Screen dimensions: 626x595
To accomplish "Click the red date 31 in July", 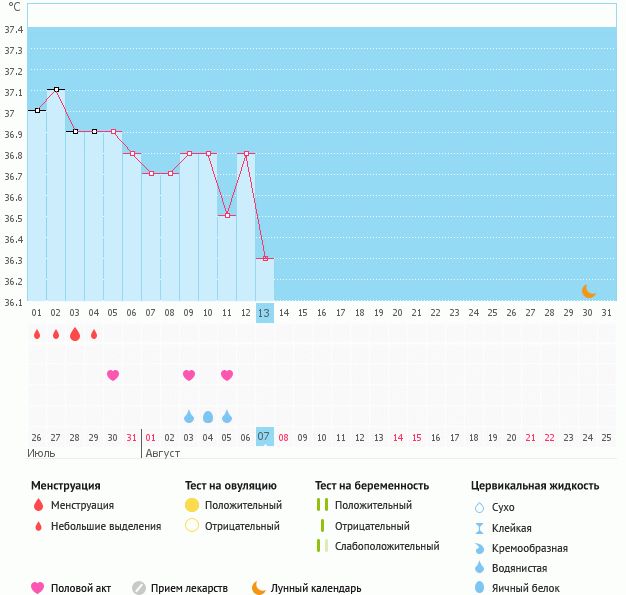I will tap(132, 437).
